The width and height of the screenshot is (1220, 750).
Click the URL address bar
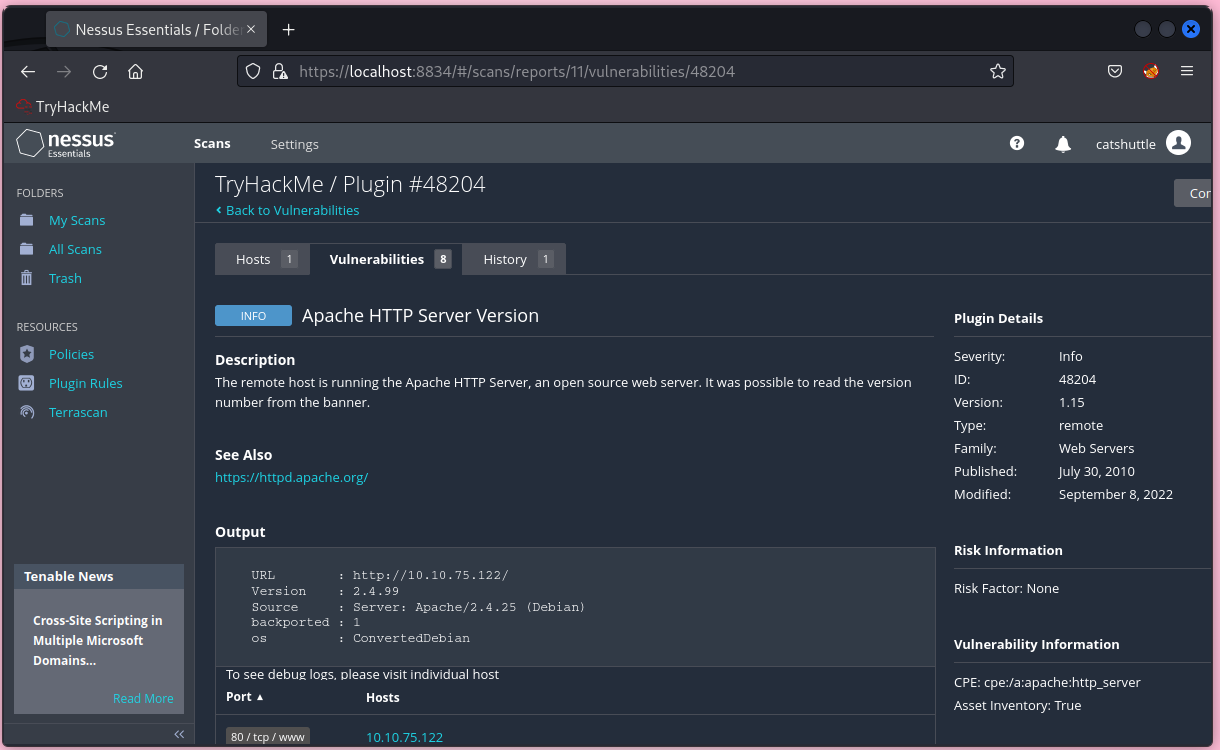coord(620,72)
